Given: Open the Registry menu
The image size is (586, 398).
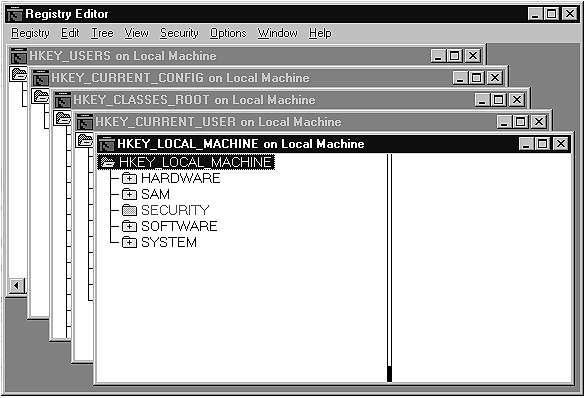Looking at the screenshot, I should (30, 33).
